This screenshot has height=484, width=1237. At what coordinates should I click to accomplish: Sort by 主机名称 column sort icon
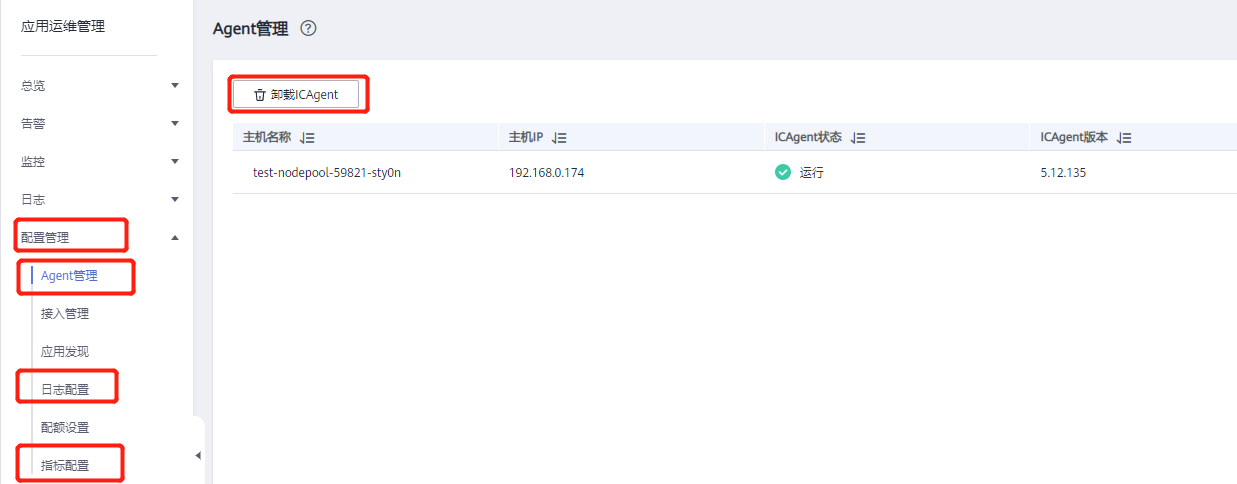point(307,138)
